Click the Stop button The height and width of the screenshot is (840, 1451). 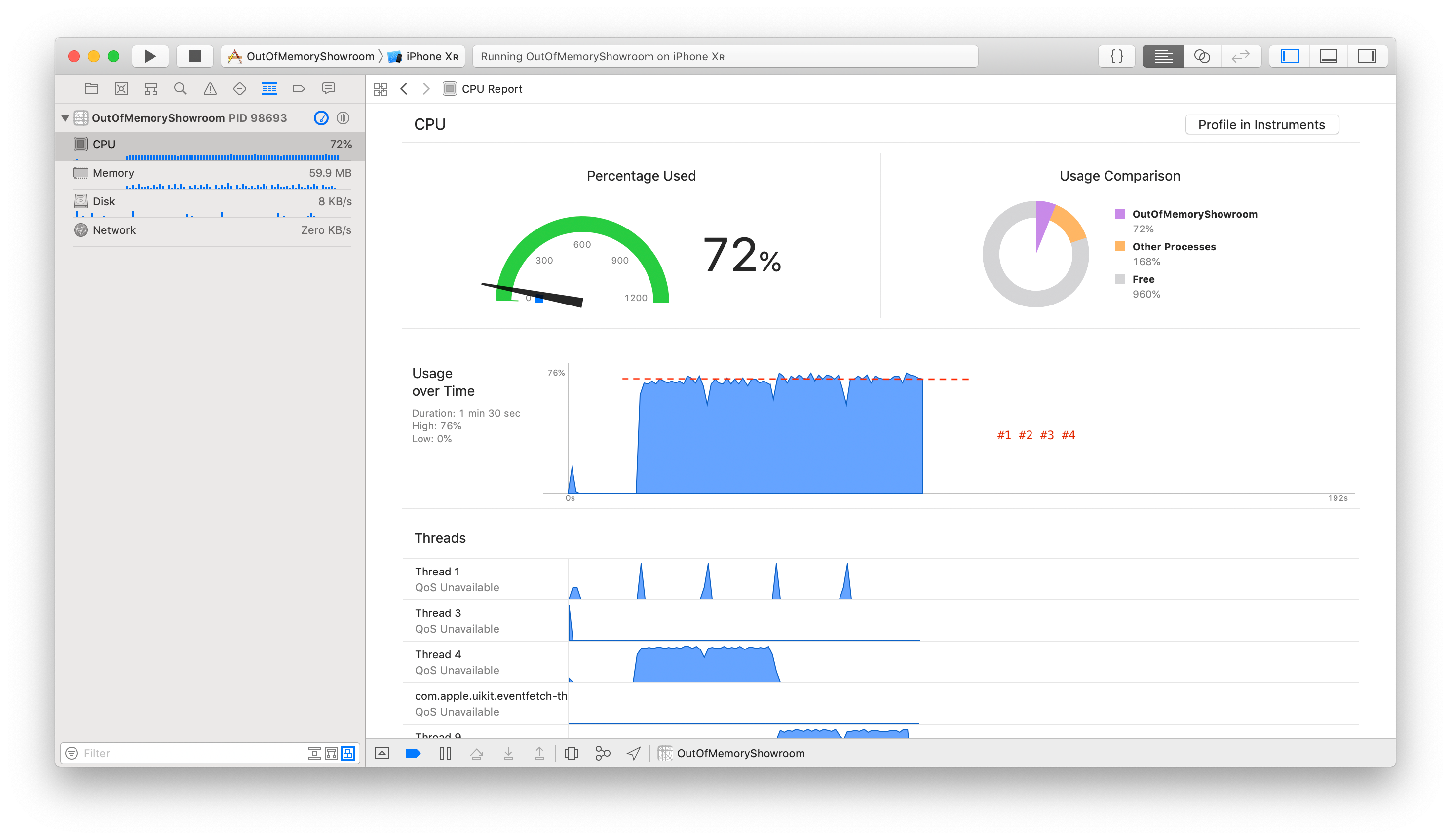tap(194, 56)
